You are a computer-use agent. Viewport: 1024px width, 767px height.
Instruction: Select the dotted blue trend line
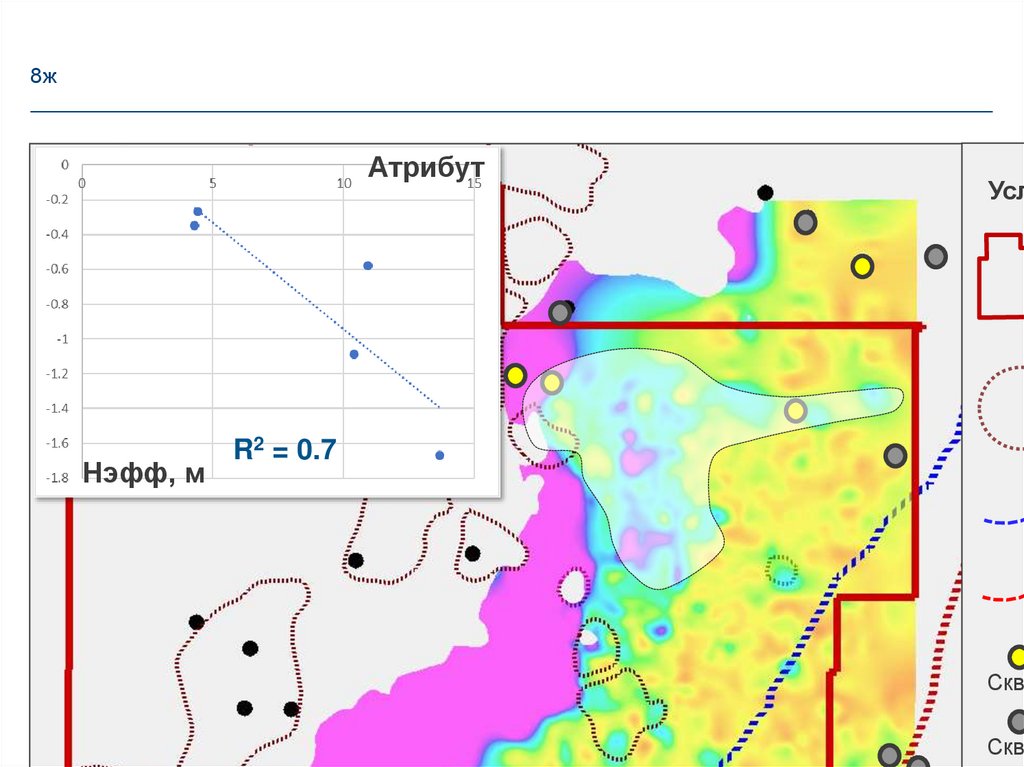click(x=319, y=309)
